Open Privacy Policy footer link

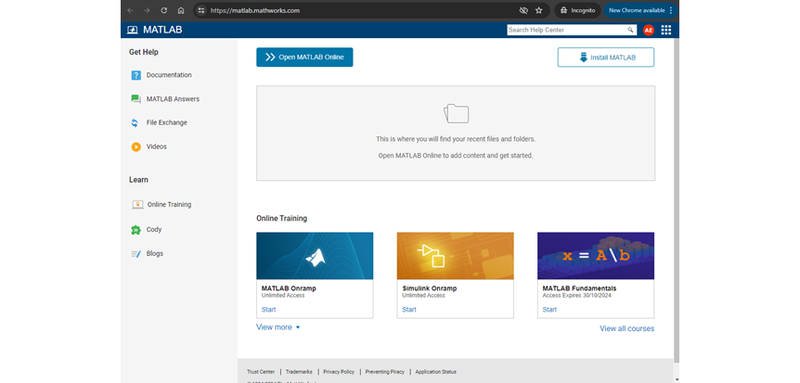(x=339, y=372)
